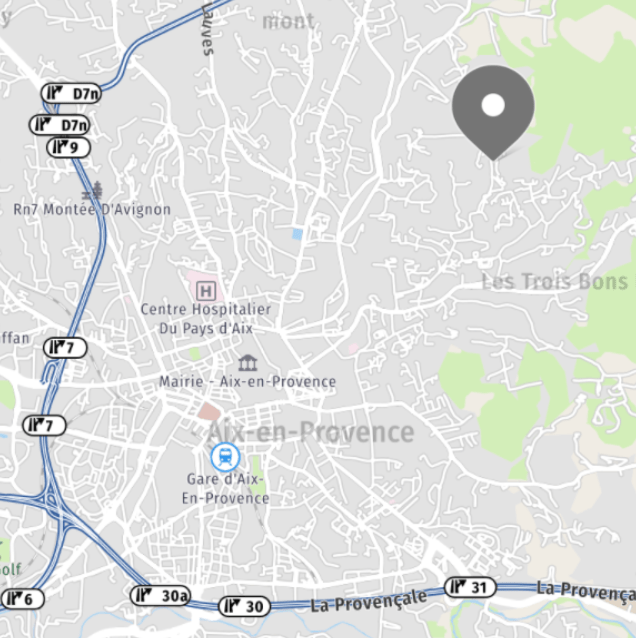This screenshot has width=636, height=638.
Task: Select the Rn7 Montée D'Avignon label
Action: coord(92,210)
